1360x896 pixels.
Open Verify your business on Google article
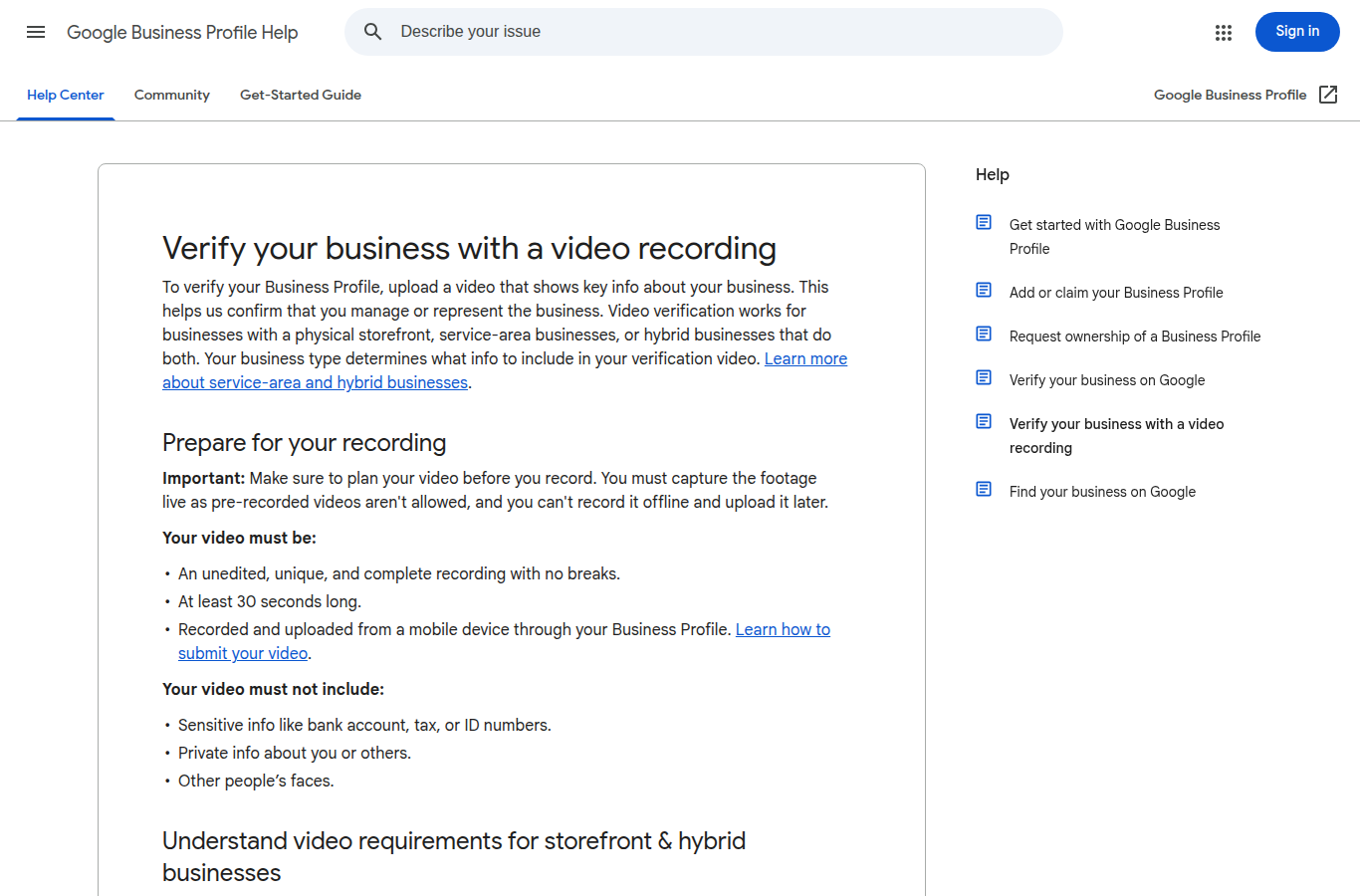tap(1107, 380)
